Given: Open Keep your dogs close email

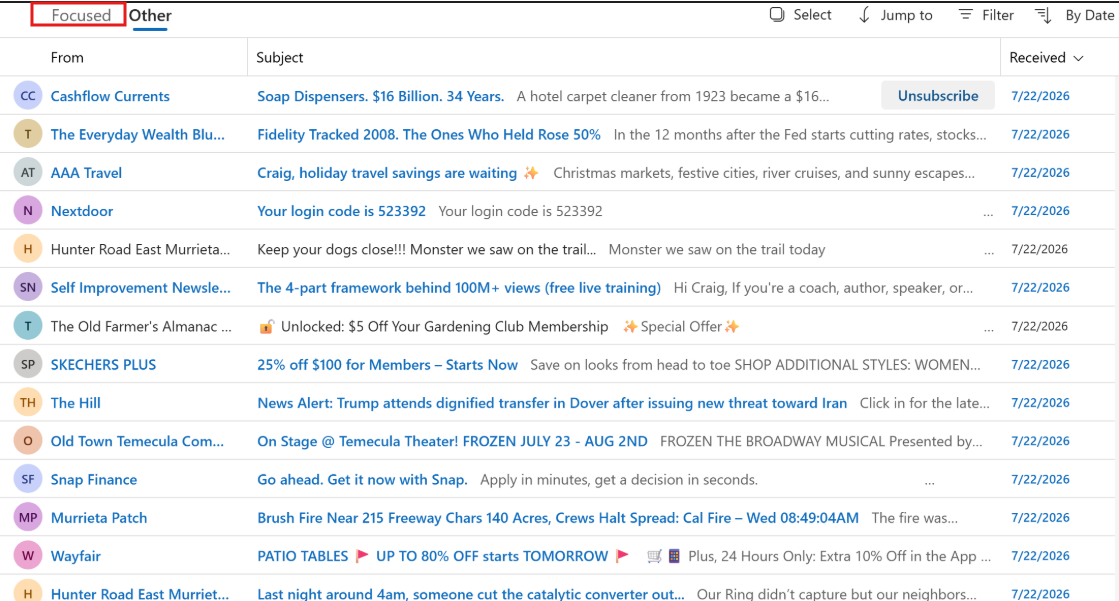Looking at the screenshot, I should click(x=426, y=249).
